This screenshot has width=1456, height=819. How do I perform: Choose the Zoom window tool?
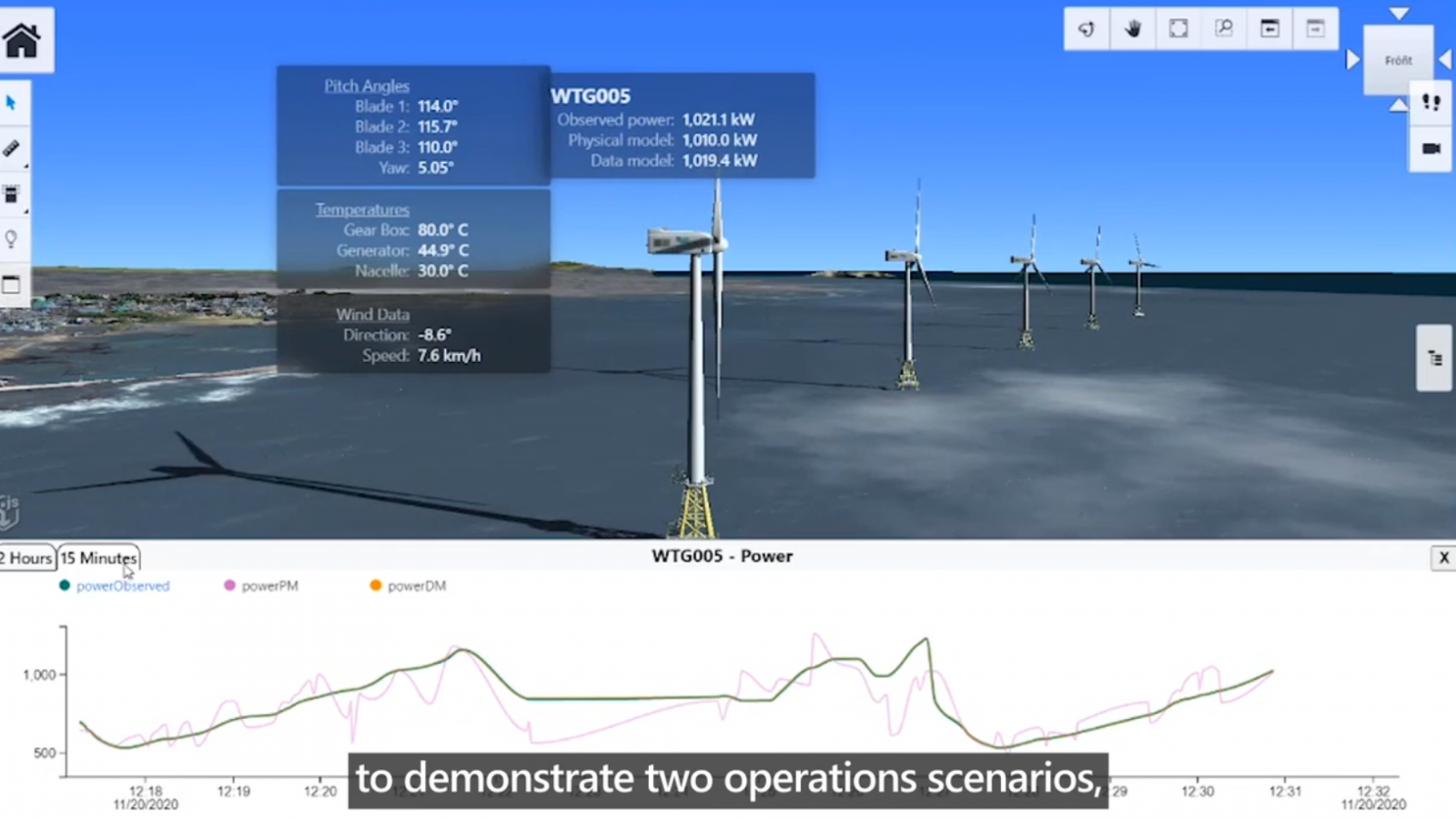[x=1224, y=29]
